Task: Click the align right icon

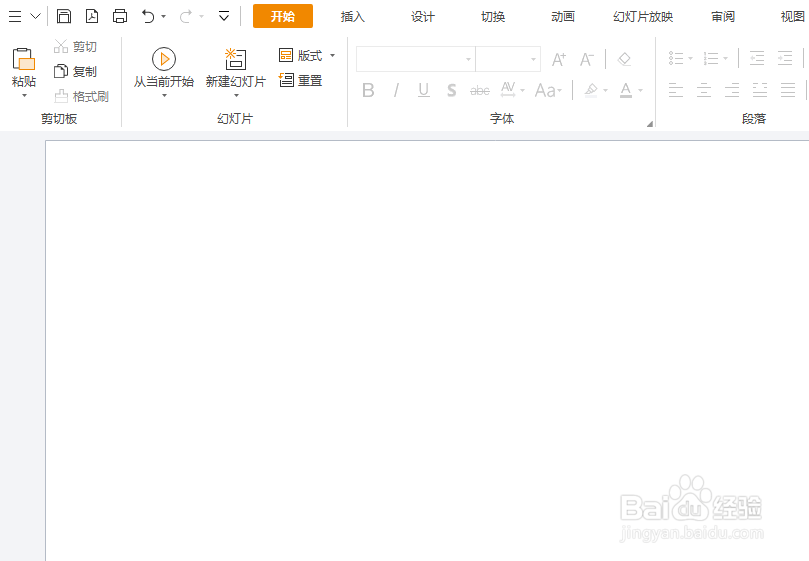Action: 732,90
